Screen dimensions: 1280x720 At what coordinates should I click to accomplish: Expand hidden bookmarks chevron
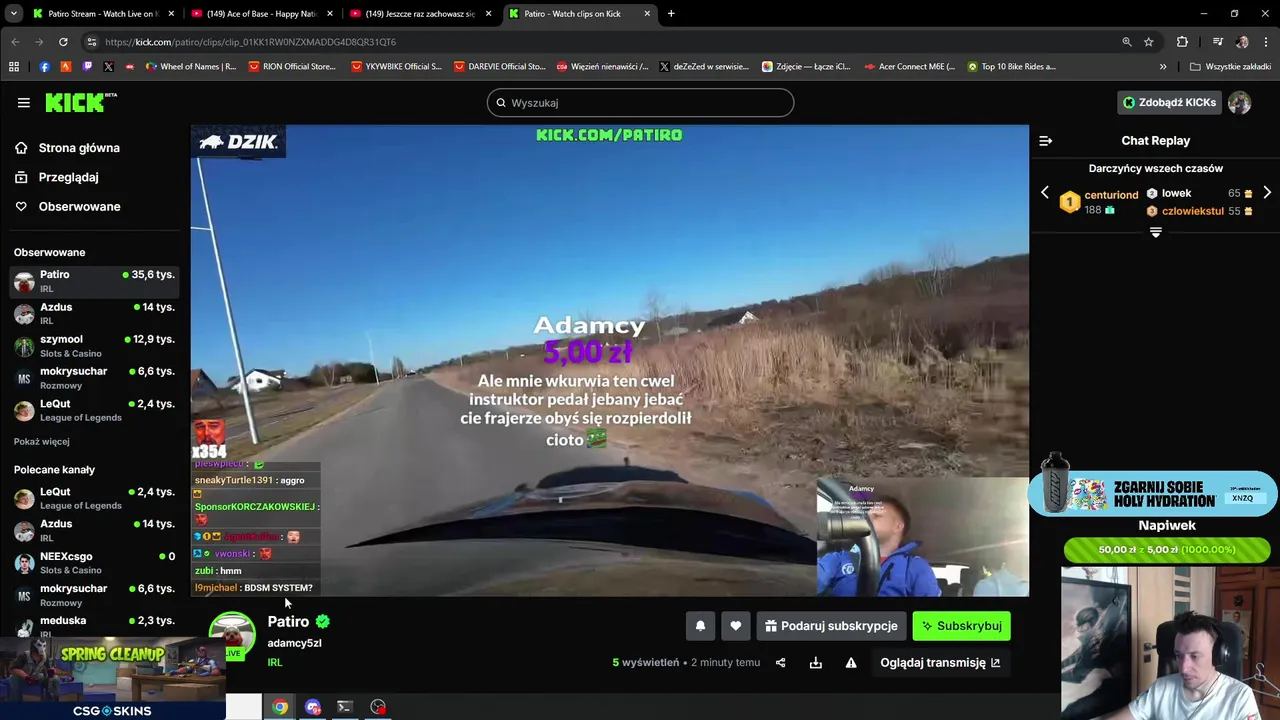[1163, 67]
